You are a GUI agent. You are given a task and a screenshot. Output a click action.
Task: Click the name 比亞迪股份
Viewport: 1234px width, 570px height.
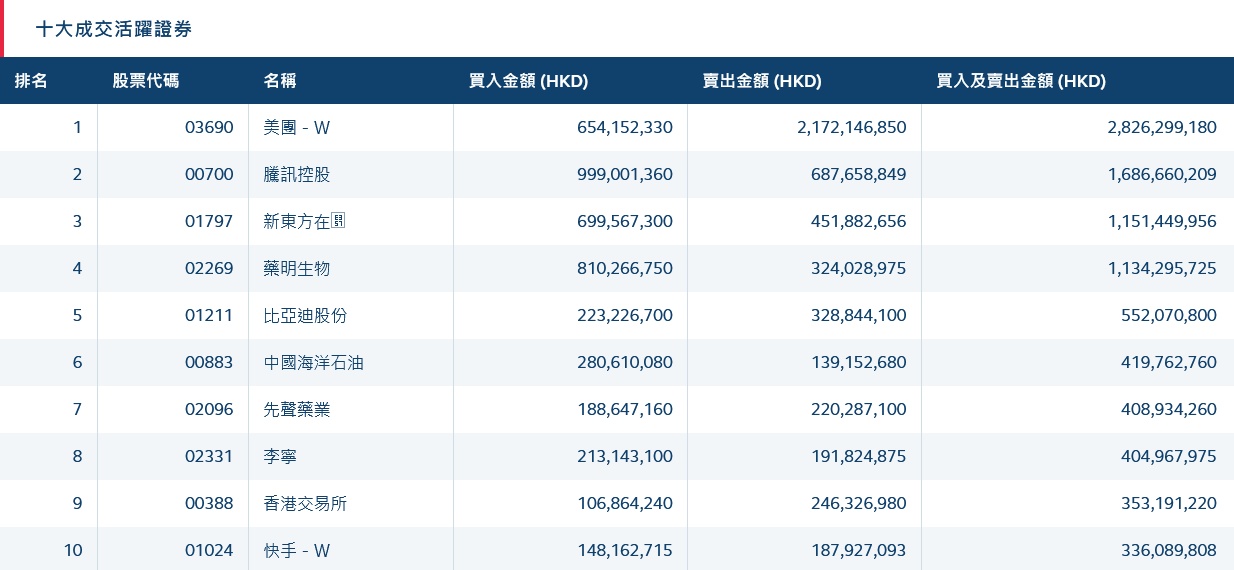(305, 315)
